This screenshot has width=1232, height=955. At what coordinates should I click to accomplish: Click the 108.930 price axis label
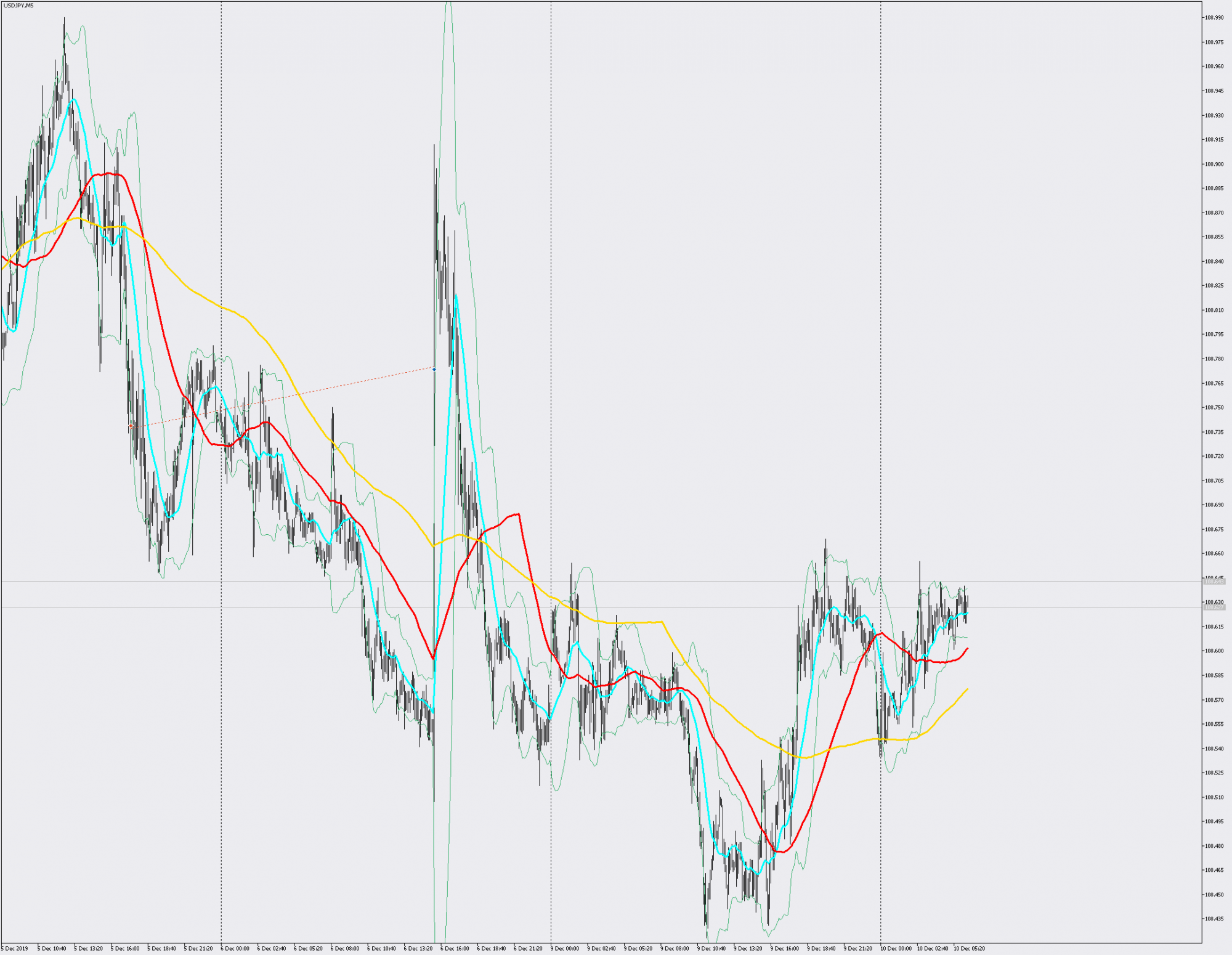pos(1214,116)
